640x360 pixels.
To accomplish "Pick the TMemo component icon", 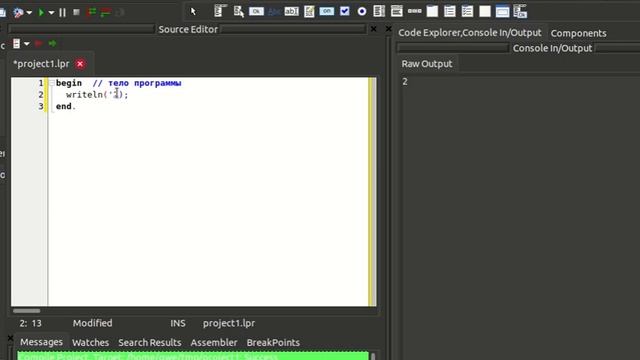I will coord(309,11).
